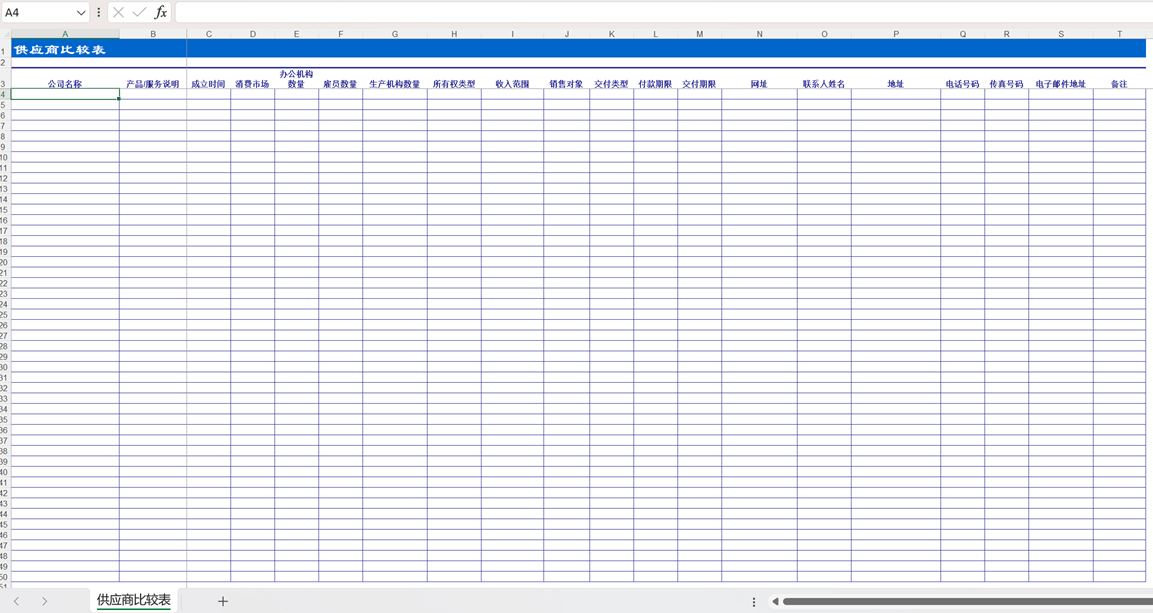Click the three-dot handle beside the Name Box
This screenshot has width=1153, height=613.
[x=99, y=13]
